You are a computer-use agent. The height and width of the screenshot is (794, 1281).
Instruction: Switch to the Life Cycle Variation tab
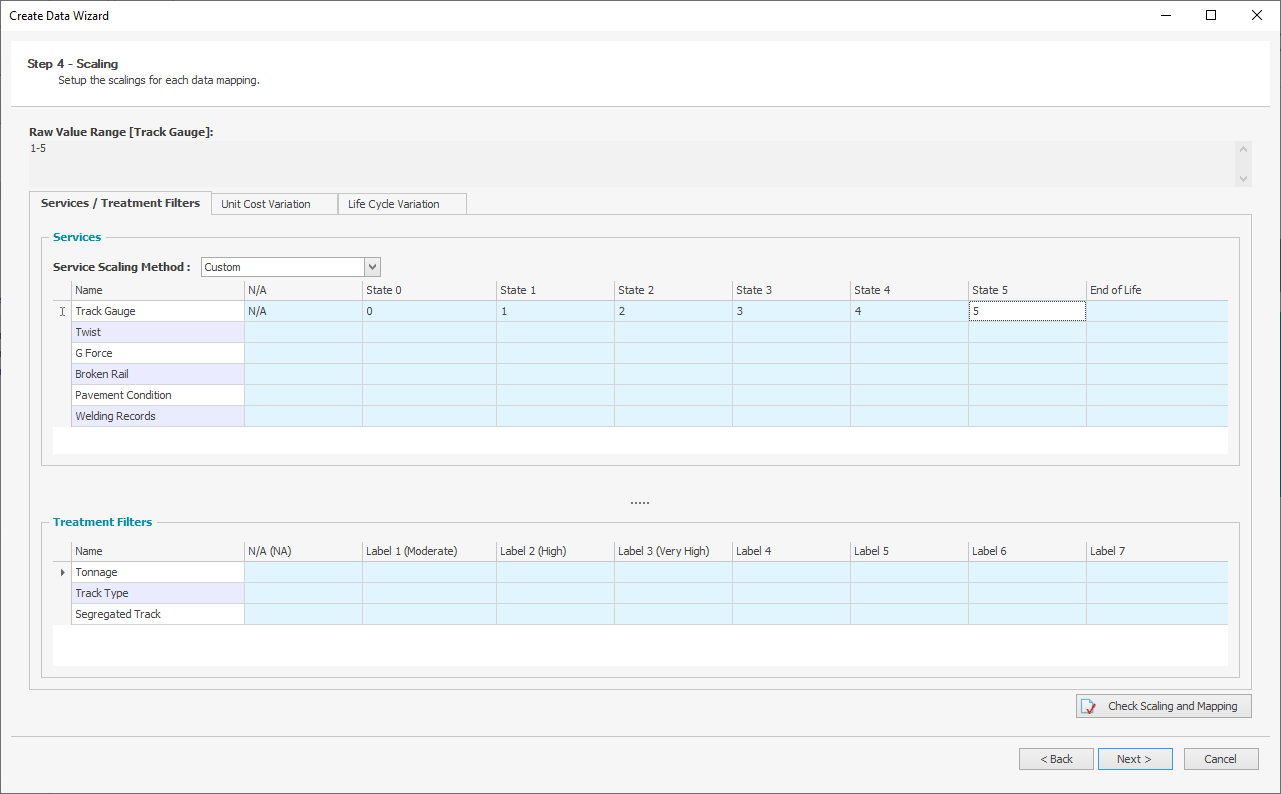(x=401, y=203)
